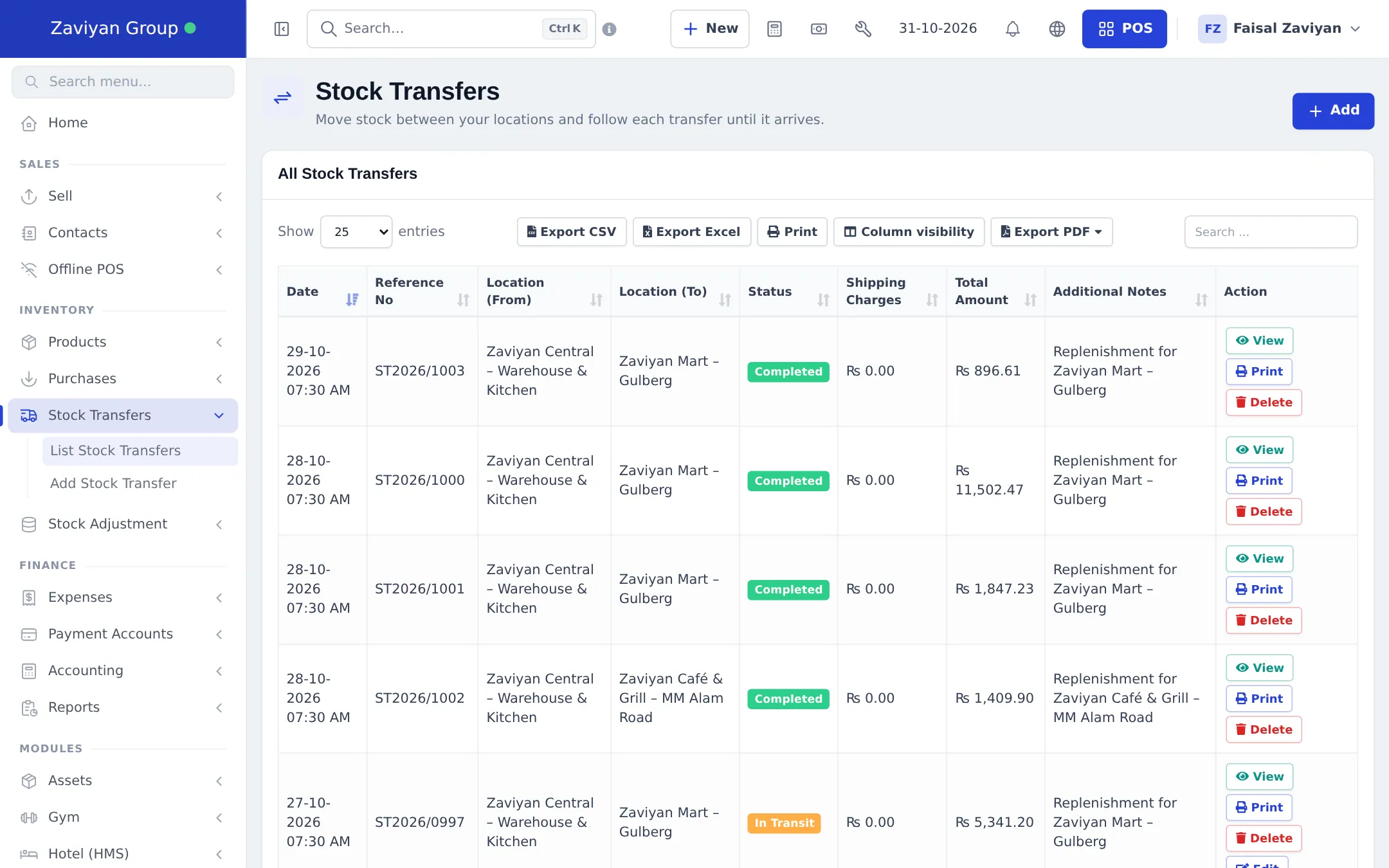Image resolution: width=1389 pixels, height=868 pixels.
Task: Sort by Total Amount column
Action: point(995,291)
